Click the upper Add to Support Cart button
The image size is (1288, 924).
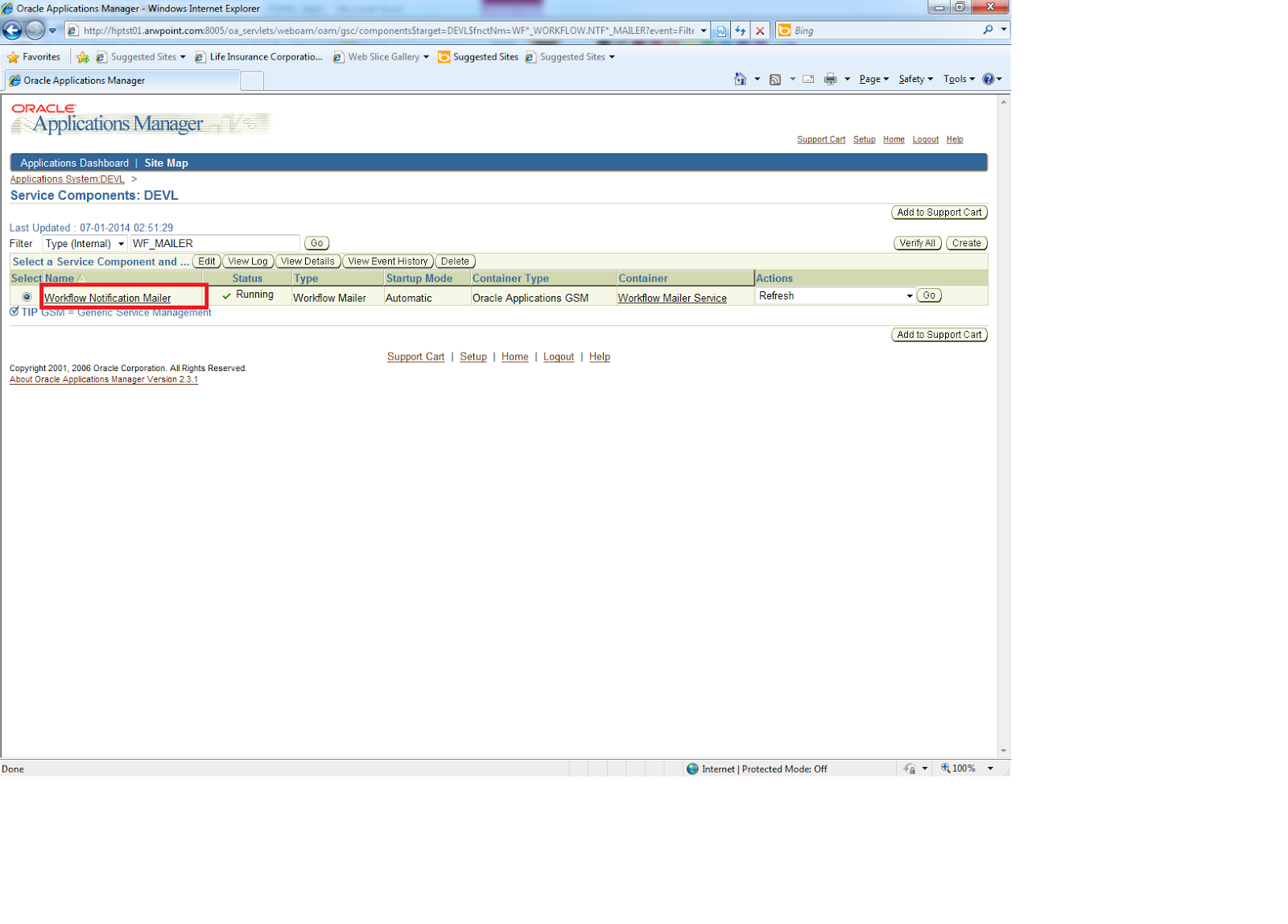click(x=939, y=212)
